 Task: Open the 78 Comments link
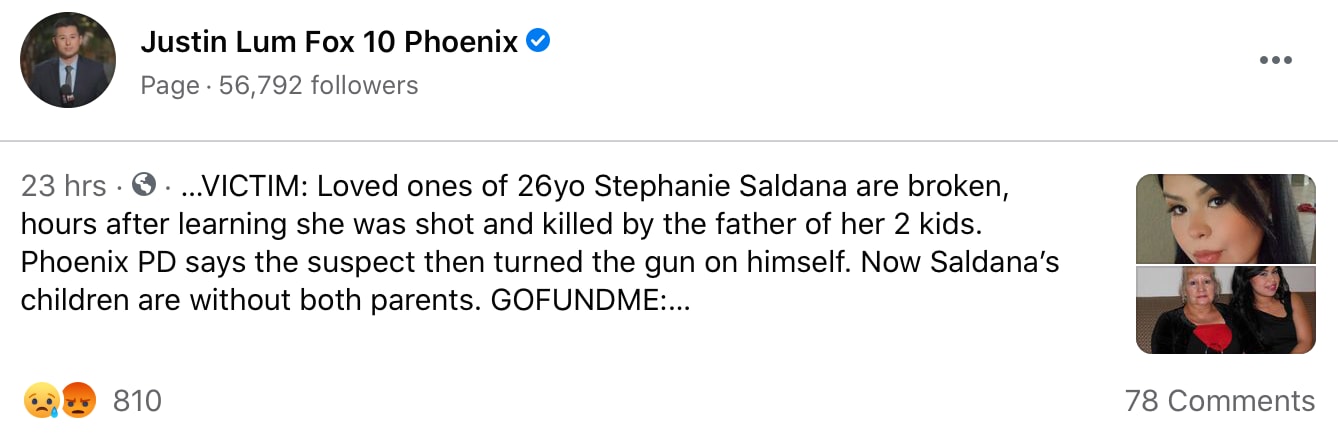(1219, 401)
